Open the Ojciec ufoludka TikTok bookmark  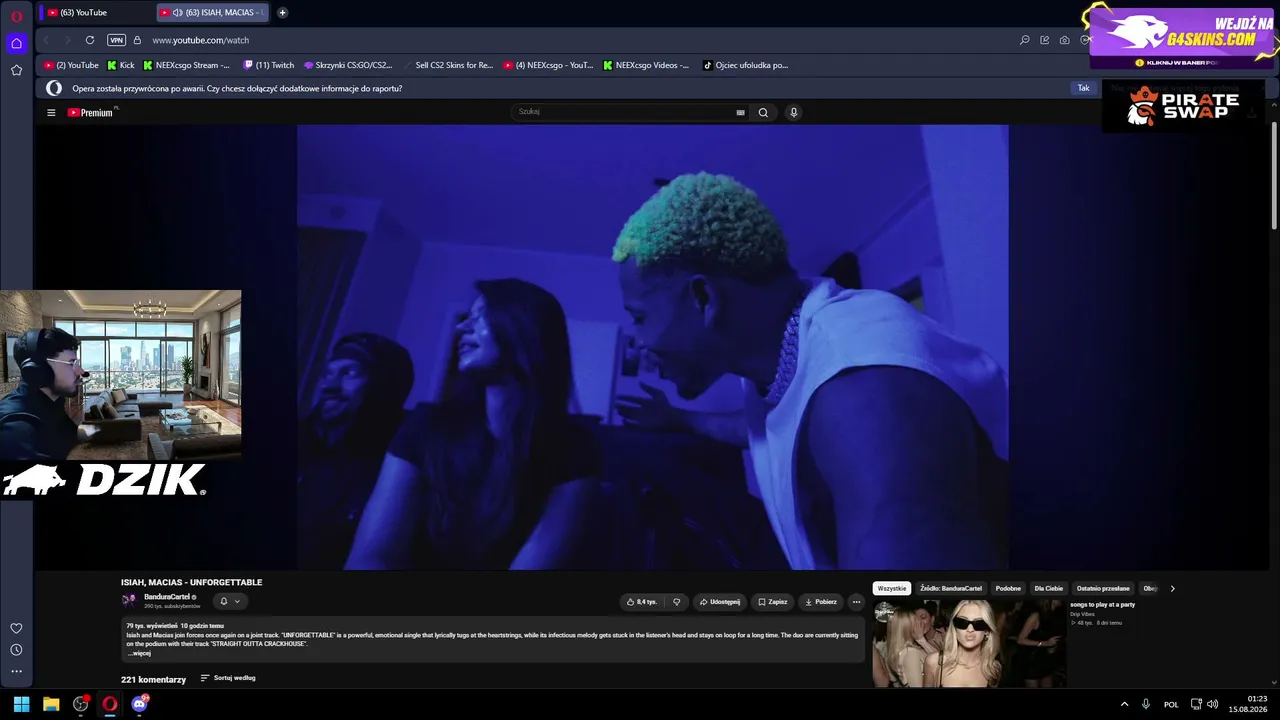click(745, 65)
